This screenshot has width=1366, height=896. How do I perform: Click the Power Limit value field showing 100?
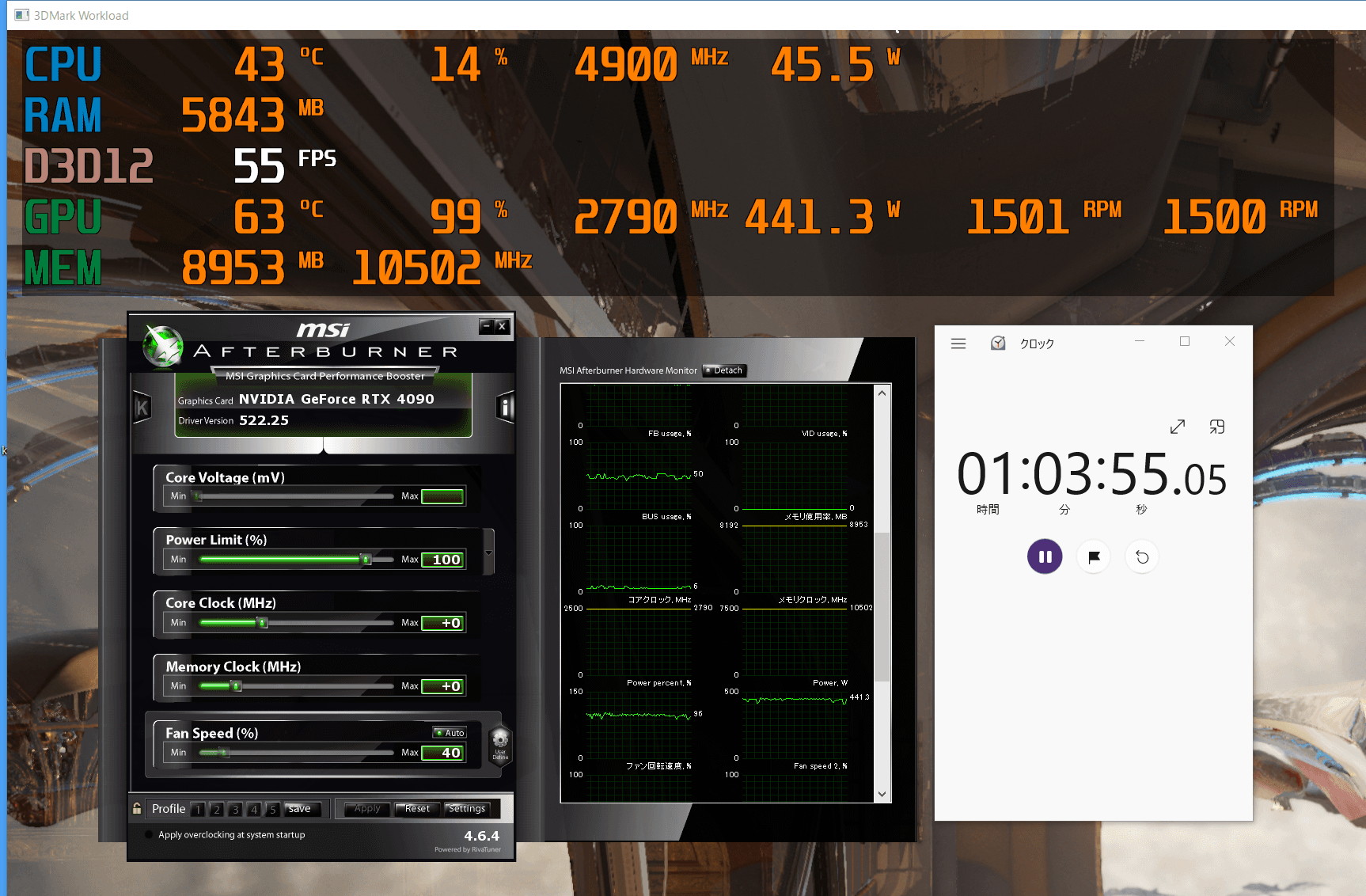(442, 560)
